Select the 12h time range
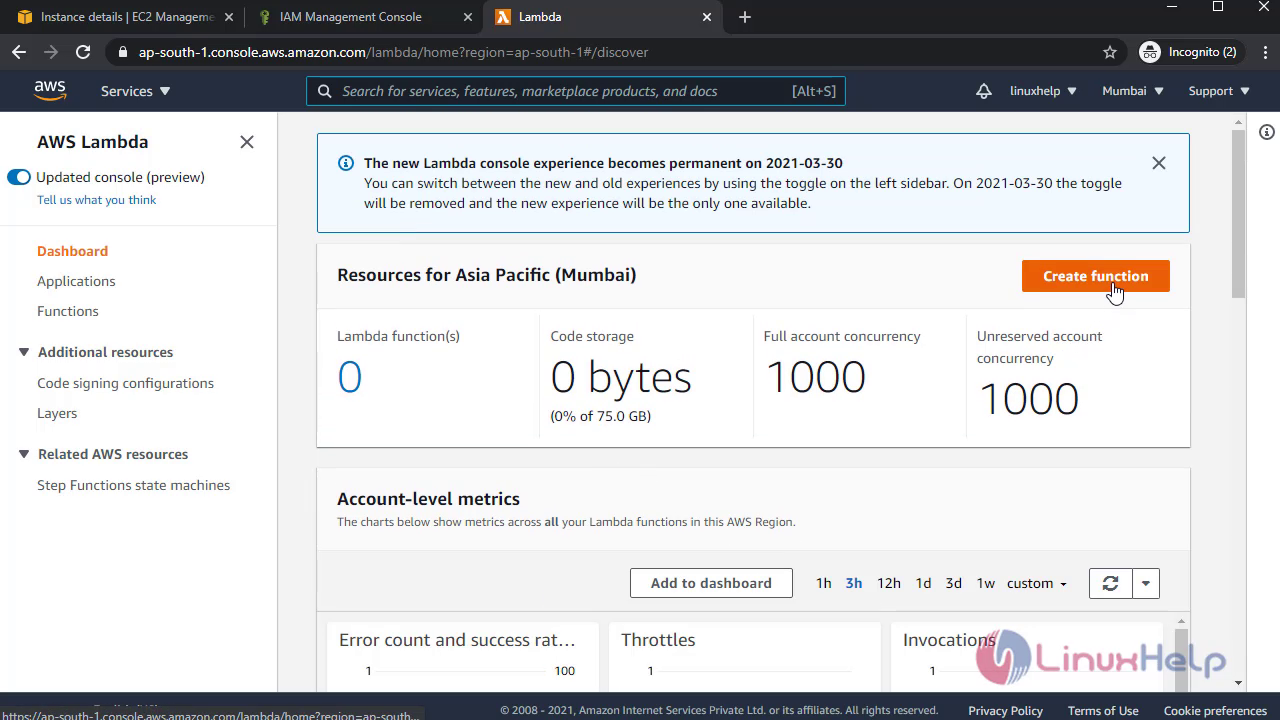 pyautogui.click(x=889, y=583)
